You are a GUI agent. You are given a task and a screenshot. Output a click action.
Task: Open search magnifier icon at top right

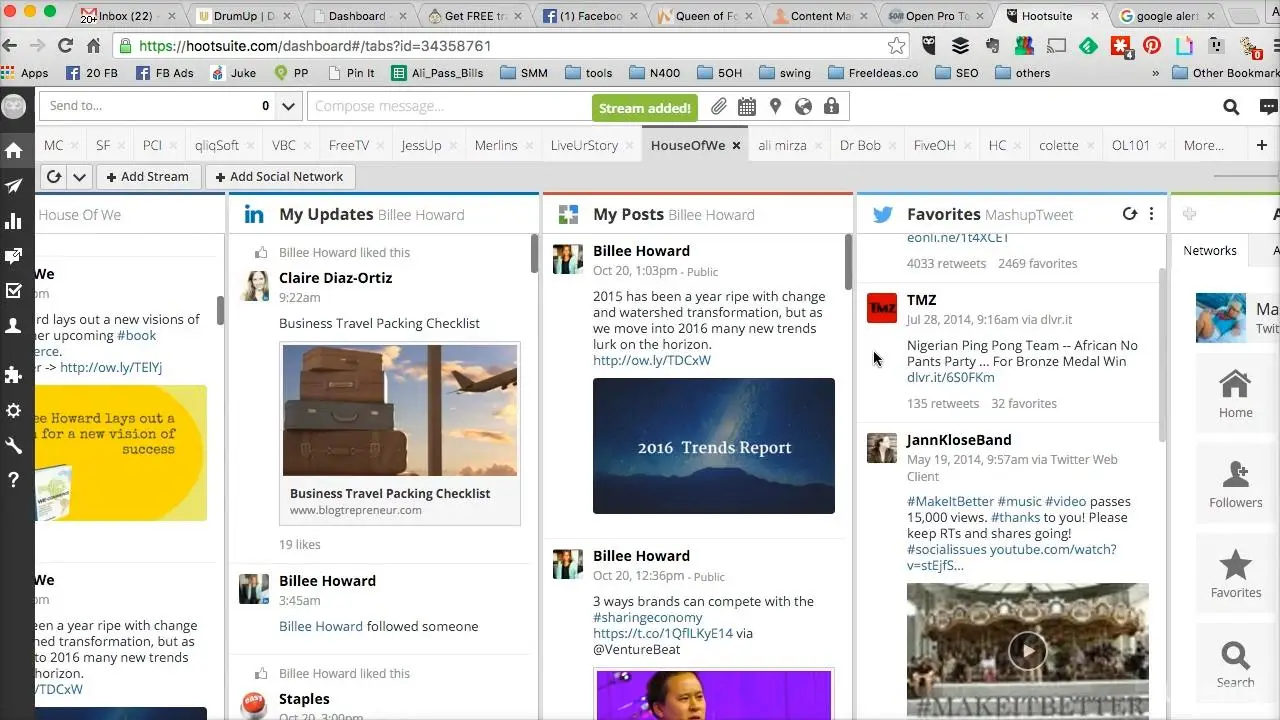coord(1231,107)
